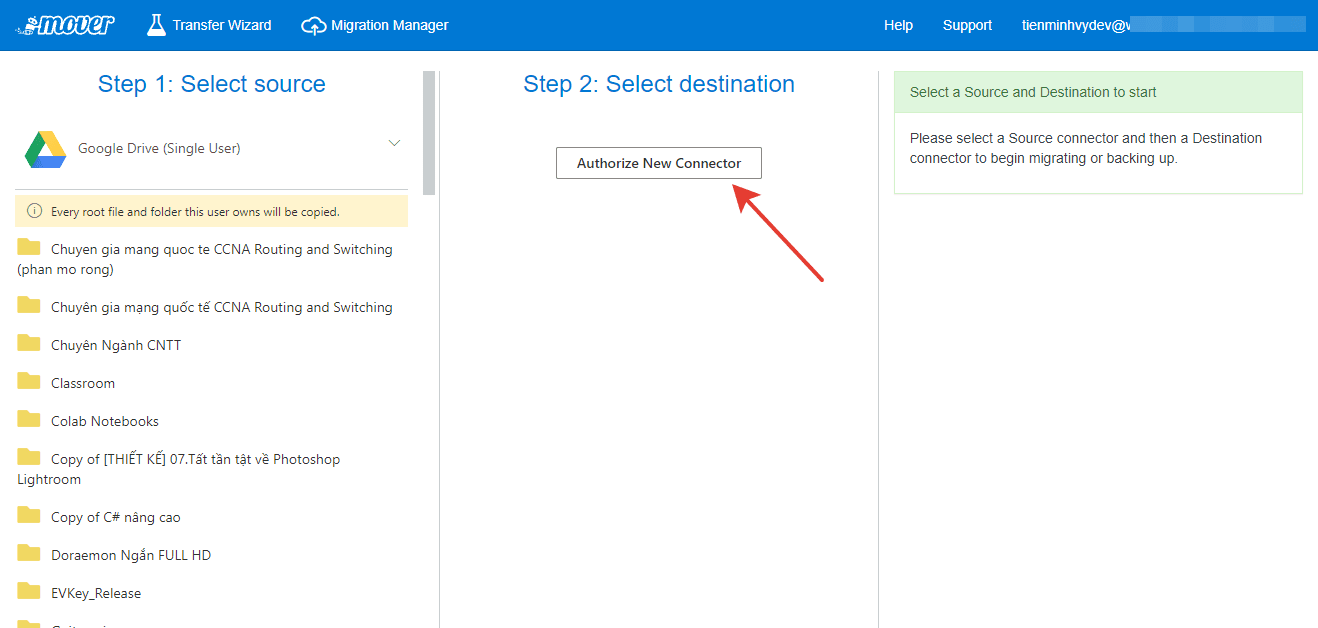This screenshot has width=1318, height=628.
Task: Click the folder icon beside Chuyên Ngành CNTT
Action: (29, 343)
